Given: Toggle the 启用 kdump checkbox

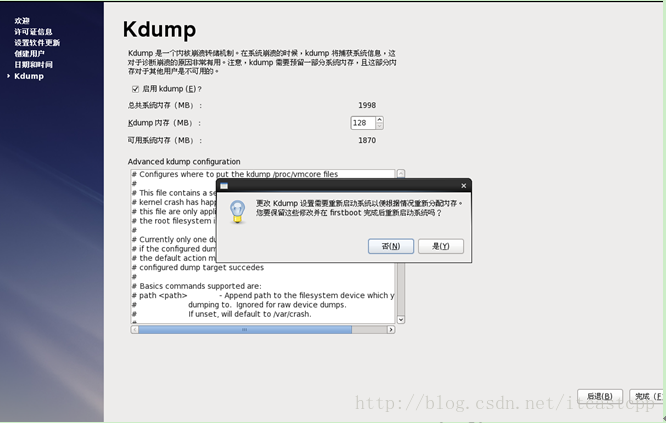Looking at the screenshot, I should pyautogui.click(x=135, y=89).
